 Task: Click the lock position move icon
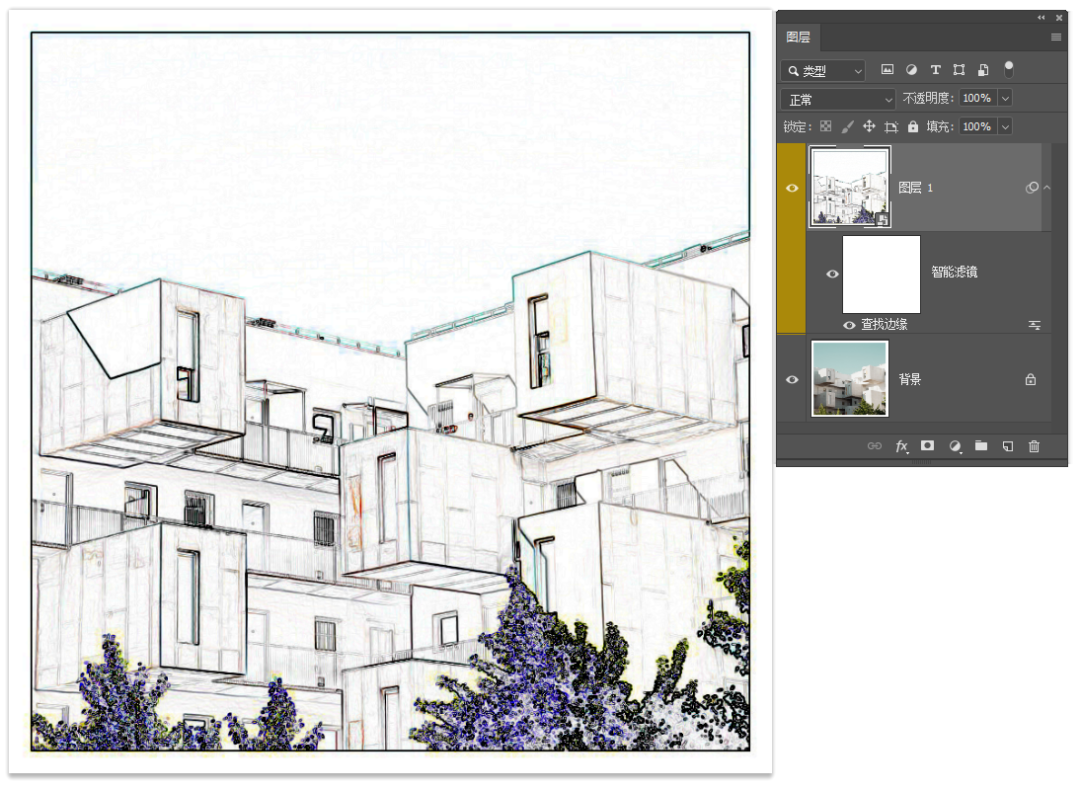(x=868, y=127)
